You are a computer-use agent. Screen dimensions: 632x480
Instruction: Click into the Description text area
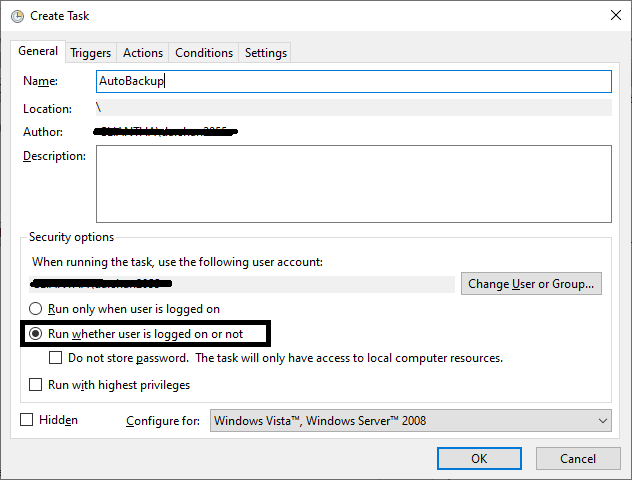click(x=353, y=183)
